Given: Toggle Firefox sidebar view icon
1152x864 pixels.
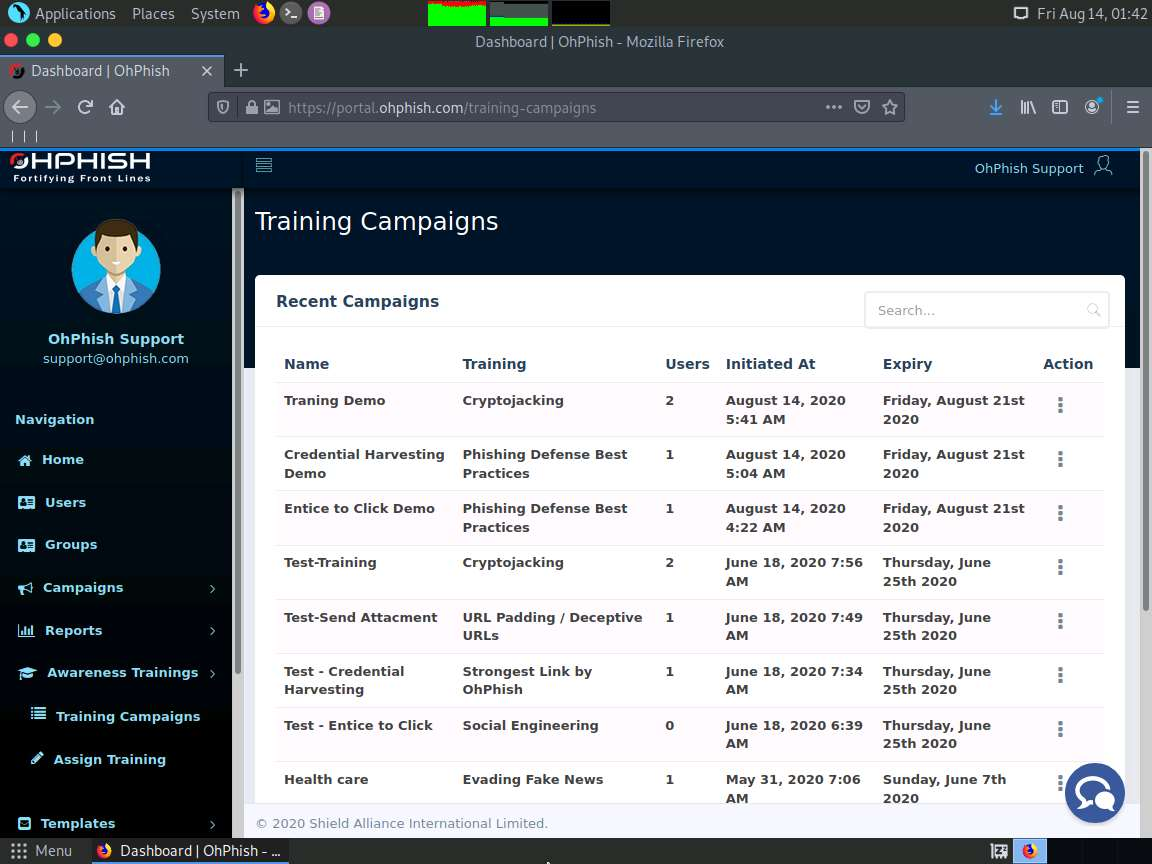Looking at the screenshot, I should click(1059, 107).
